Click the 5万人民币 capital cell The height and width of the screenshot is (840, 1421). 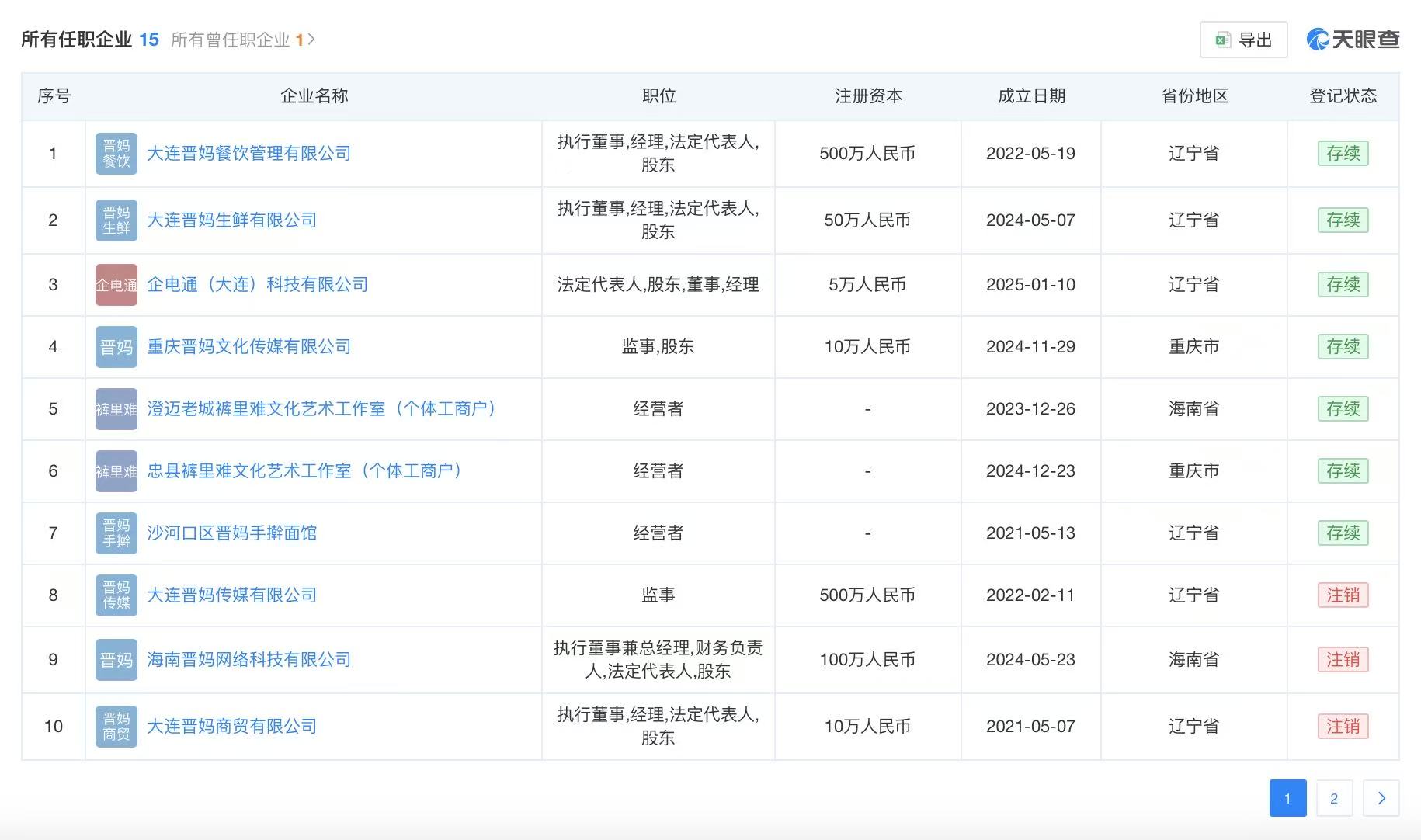click(867, 285)
